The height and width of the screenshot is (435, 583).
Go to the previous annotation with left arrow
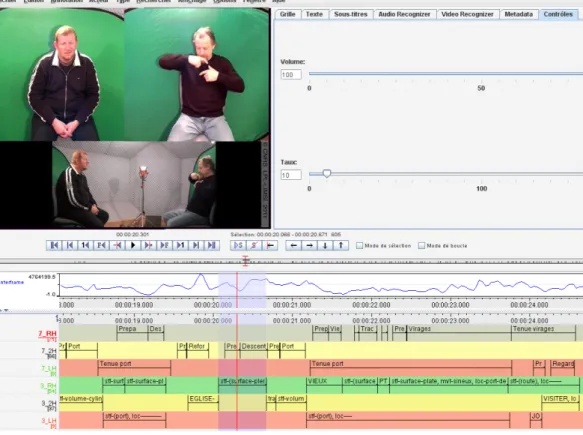pos(293,245)
